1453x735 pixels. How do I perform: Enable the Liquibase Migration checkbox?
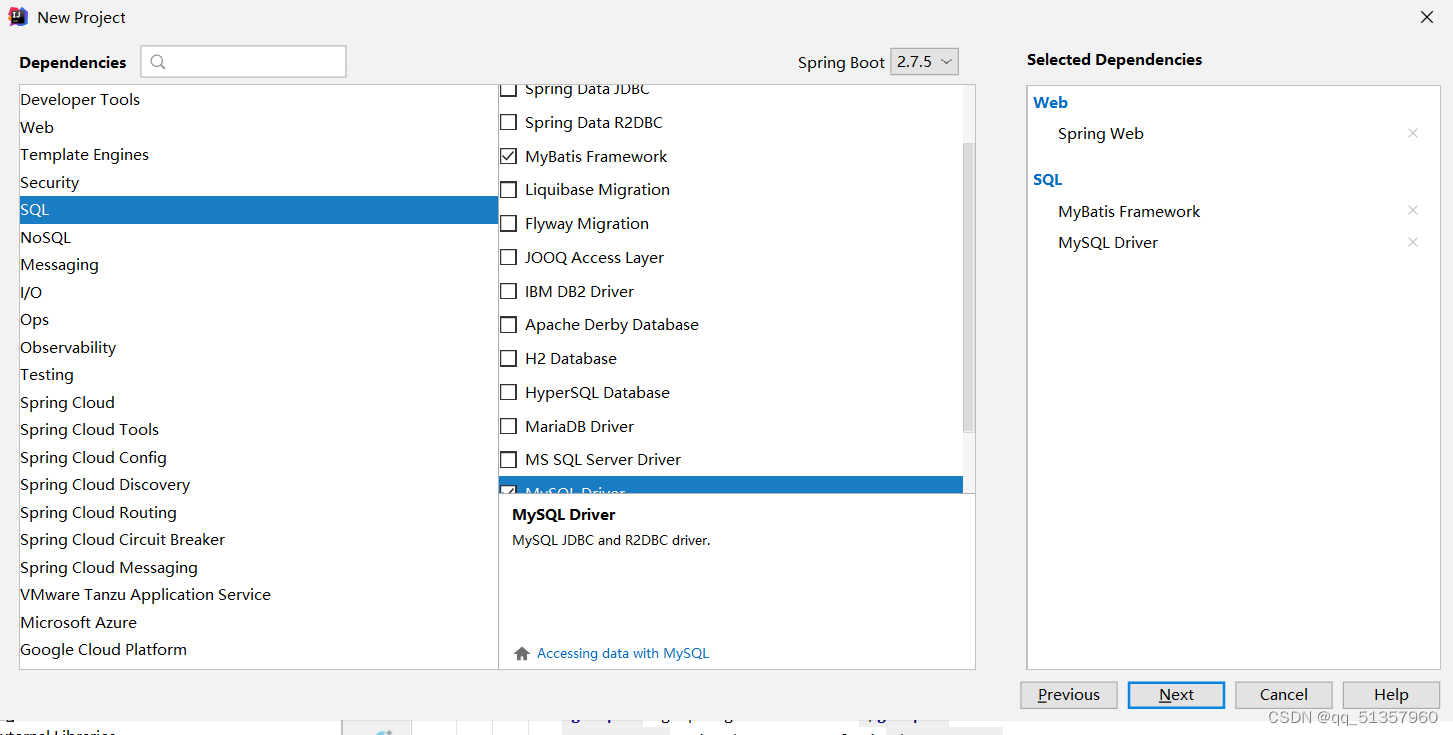(508, 190)
